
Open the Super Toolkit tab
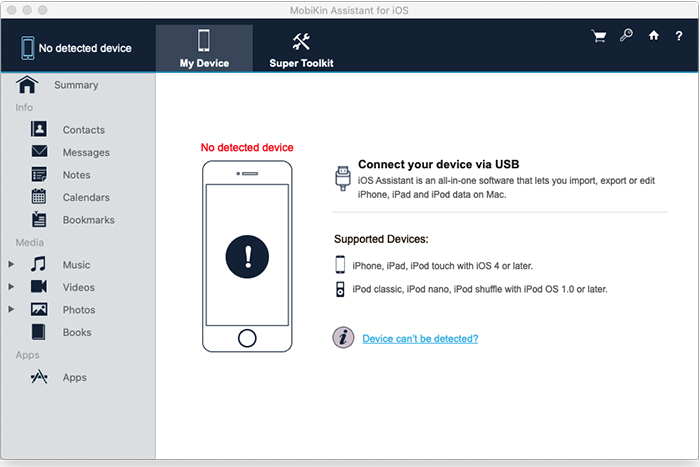point(301,50)
